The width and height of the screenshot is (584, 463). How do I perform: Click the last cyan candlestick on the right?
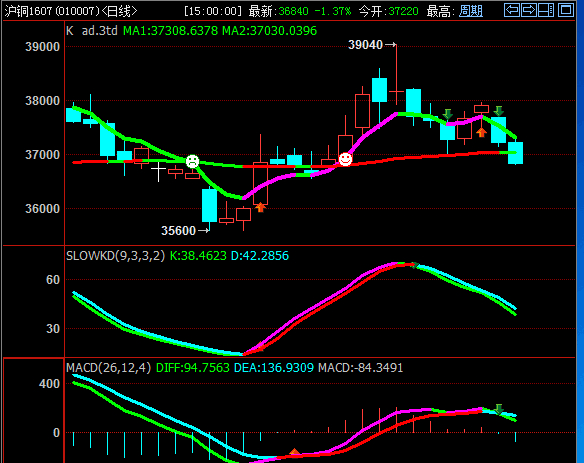pos(515,153)
